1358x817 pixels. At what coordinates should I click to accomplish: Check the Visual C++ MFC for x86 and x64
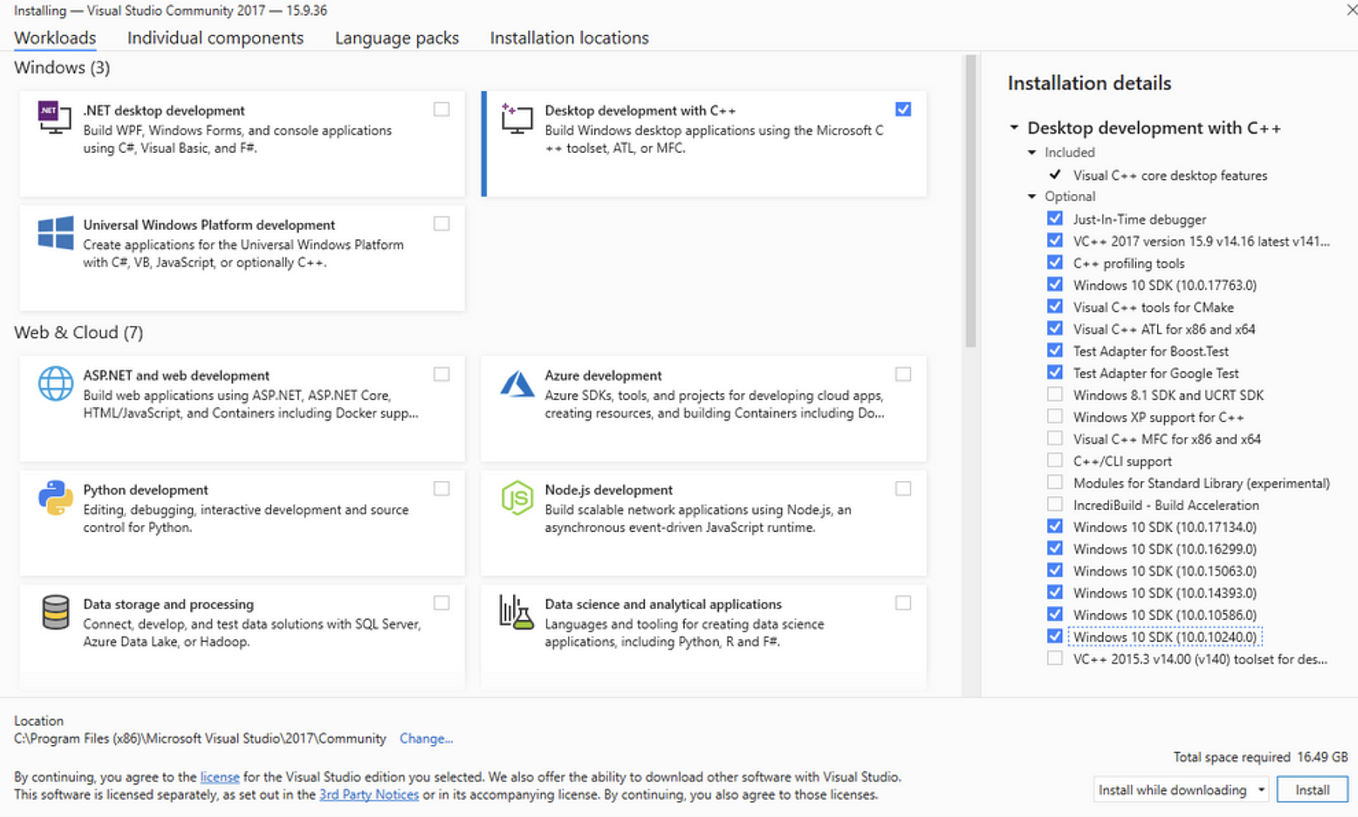click(1055, 438)
